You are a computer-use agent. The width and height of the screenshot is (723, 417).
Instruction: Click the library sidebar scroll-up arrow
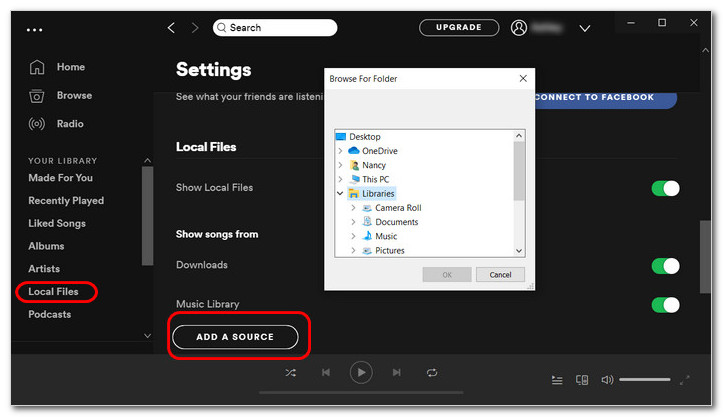[x=148, y=161]
